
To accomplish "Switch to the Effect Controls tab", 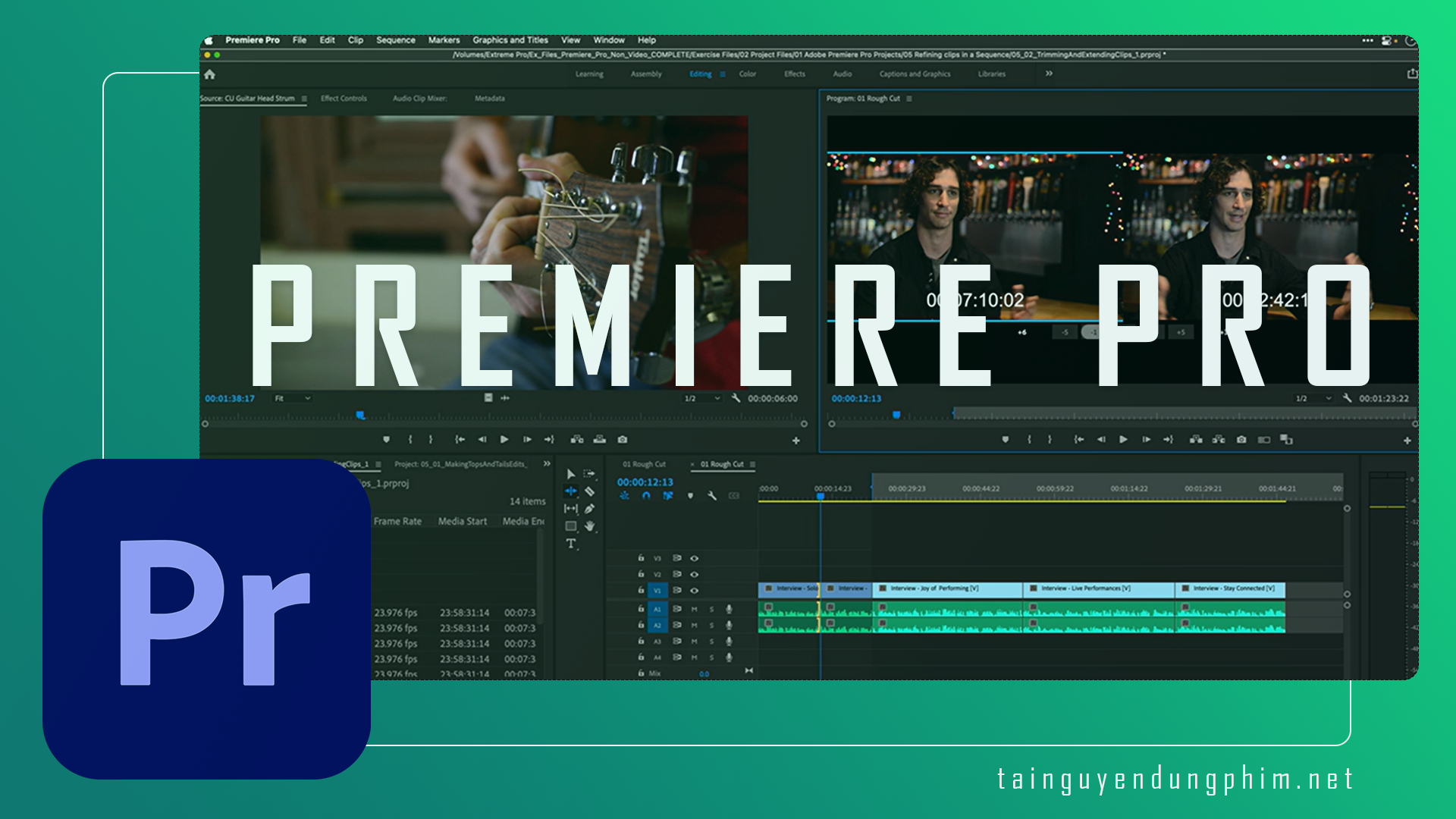I will point(344,99).
